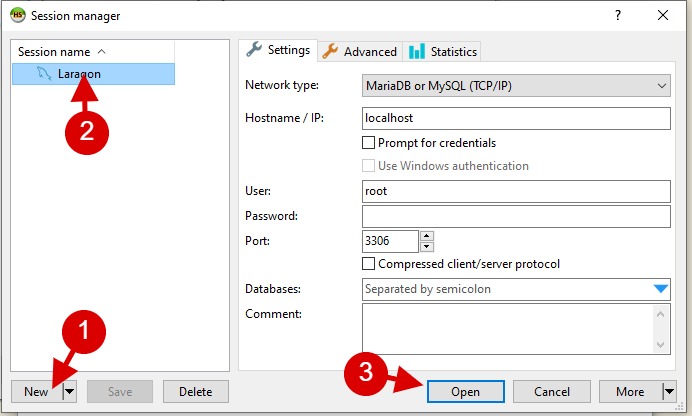Screen dimensions: 692x416
Task: Open the Databases blue dropdown arrow
Action: 661,289
